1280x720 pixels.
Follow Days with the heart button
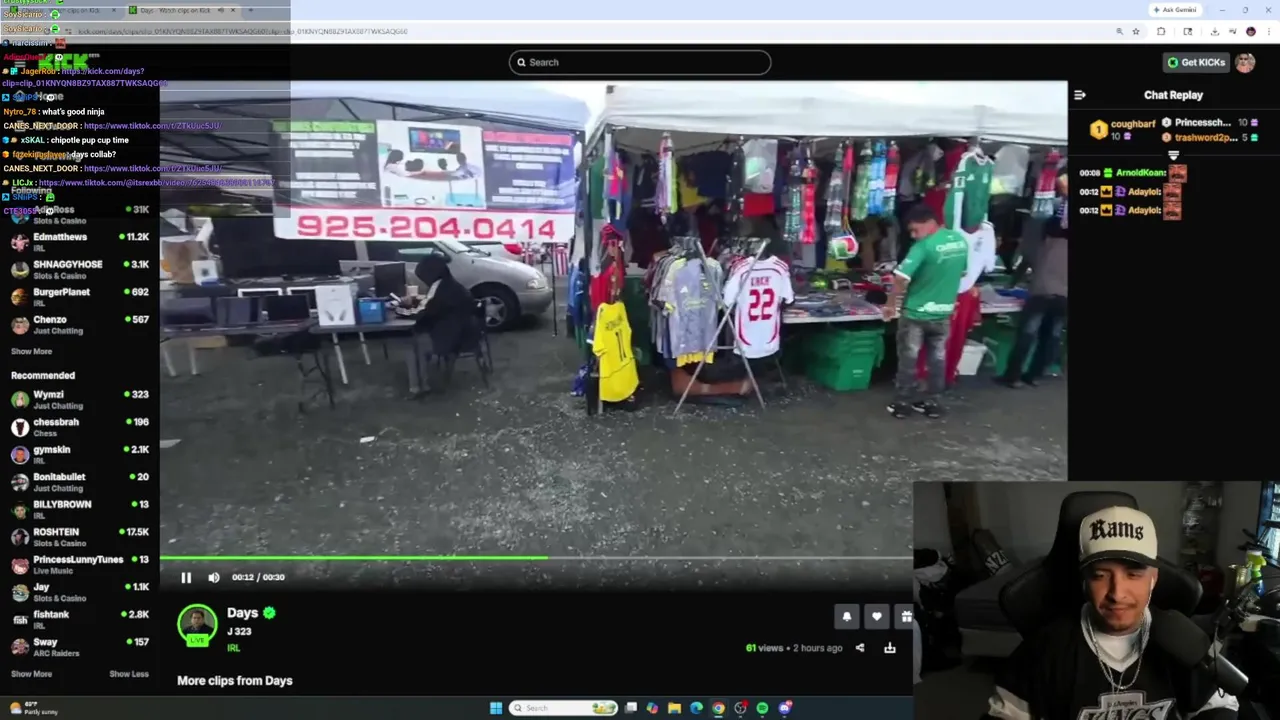tap(877, 617)
